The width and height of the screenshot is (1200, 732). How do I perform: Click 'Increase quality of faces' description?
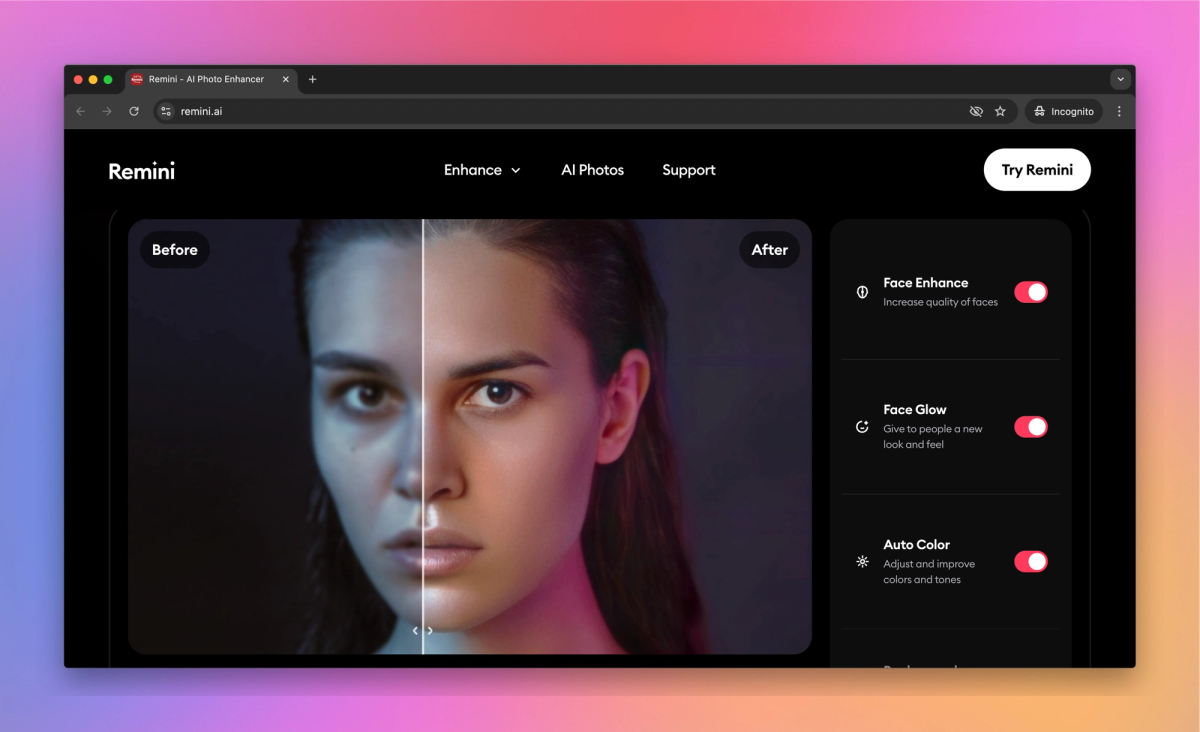941,302
